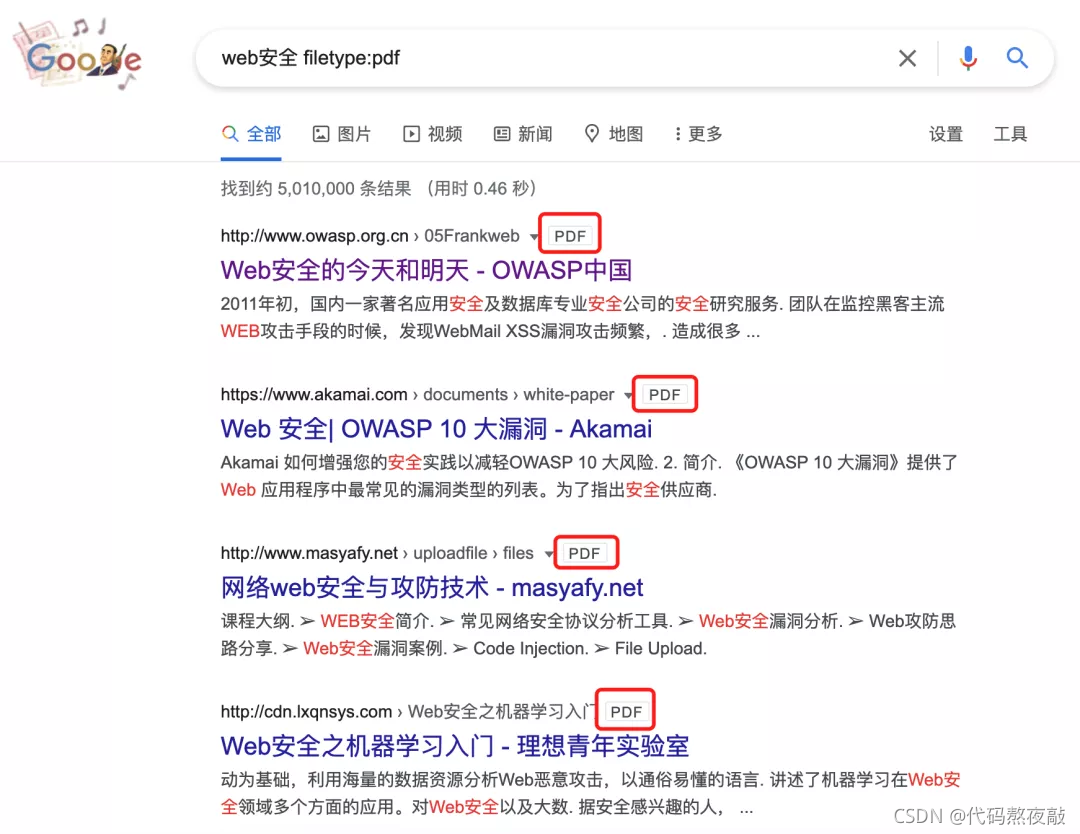
Task: Switch to the 视频 tab
Action: tap(433, 134)
